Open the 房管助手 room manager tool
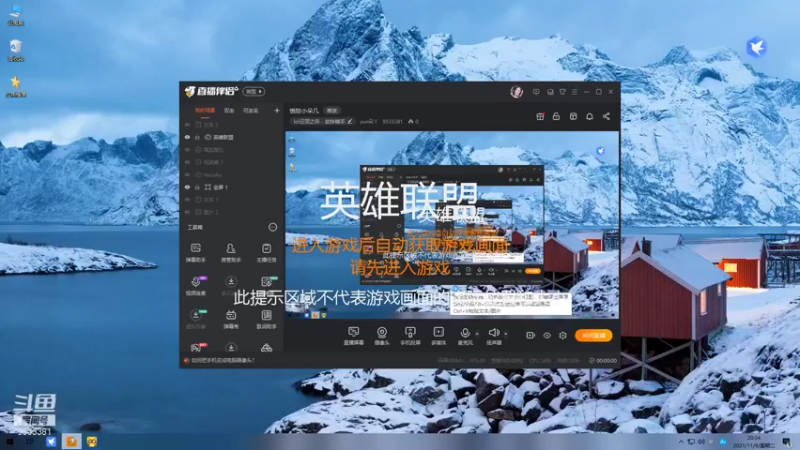This screenshot has height=450, width=800. pos(231,253)
